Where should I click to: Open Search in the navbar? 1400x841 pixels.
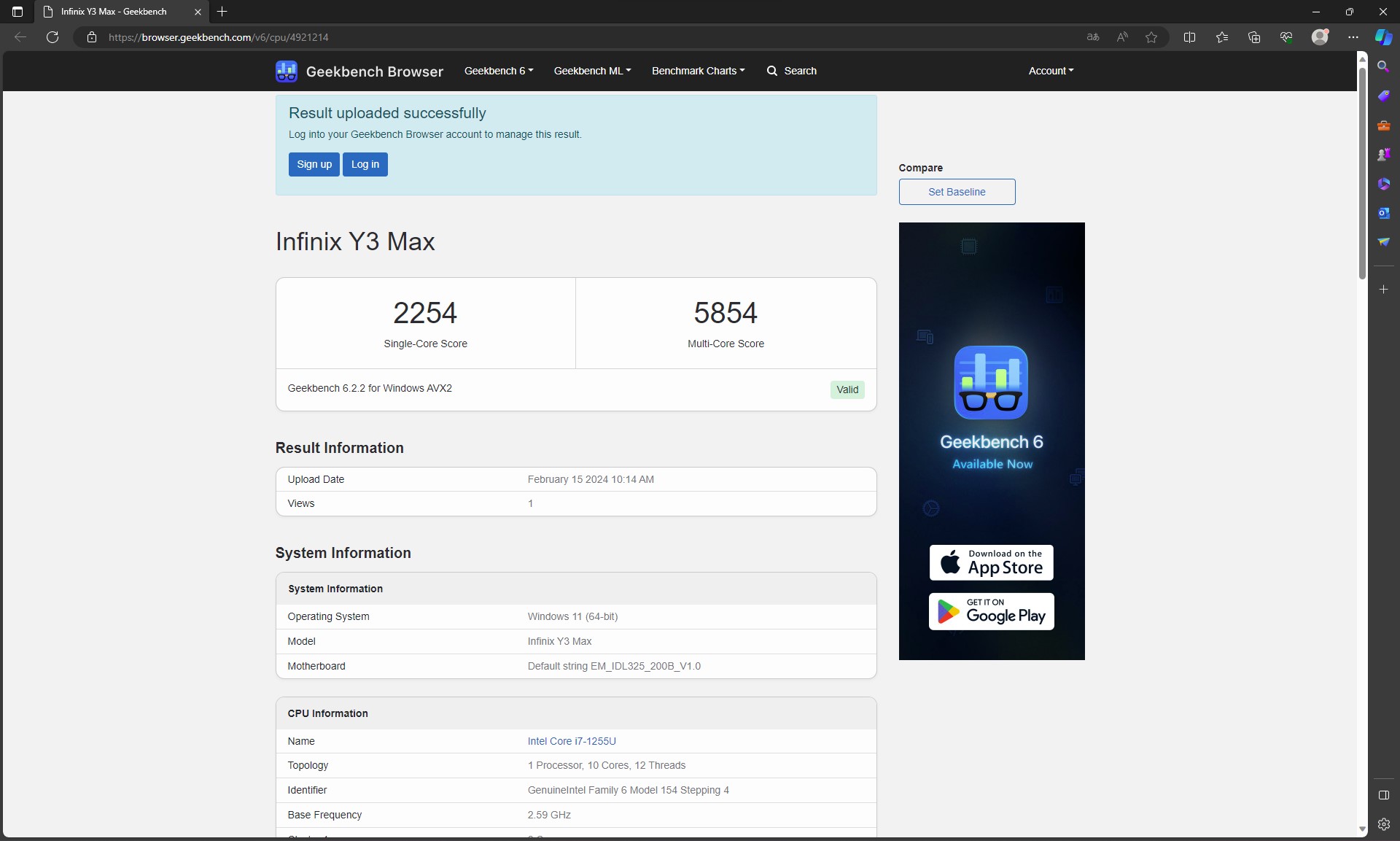pyautogui.click(x=792, y=71)
